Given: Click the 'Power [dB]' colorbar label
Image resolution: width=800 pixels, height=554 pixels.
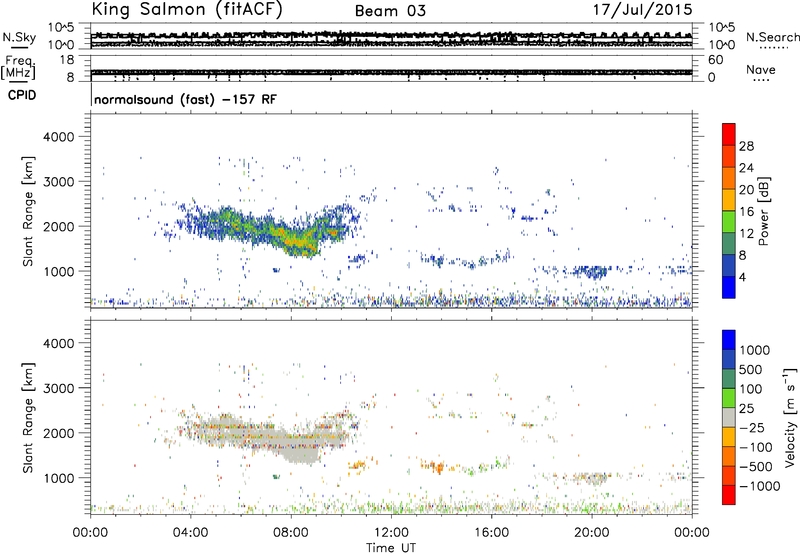Looking at the screenshot, I should pos(763,211).
